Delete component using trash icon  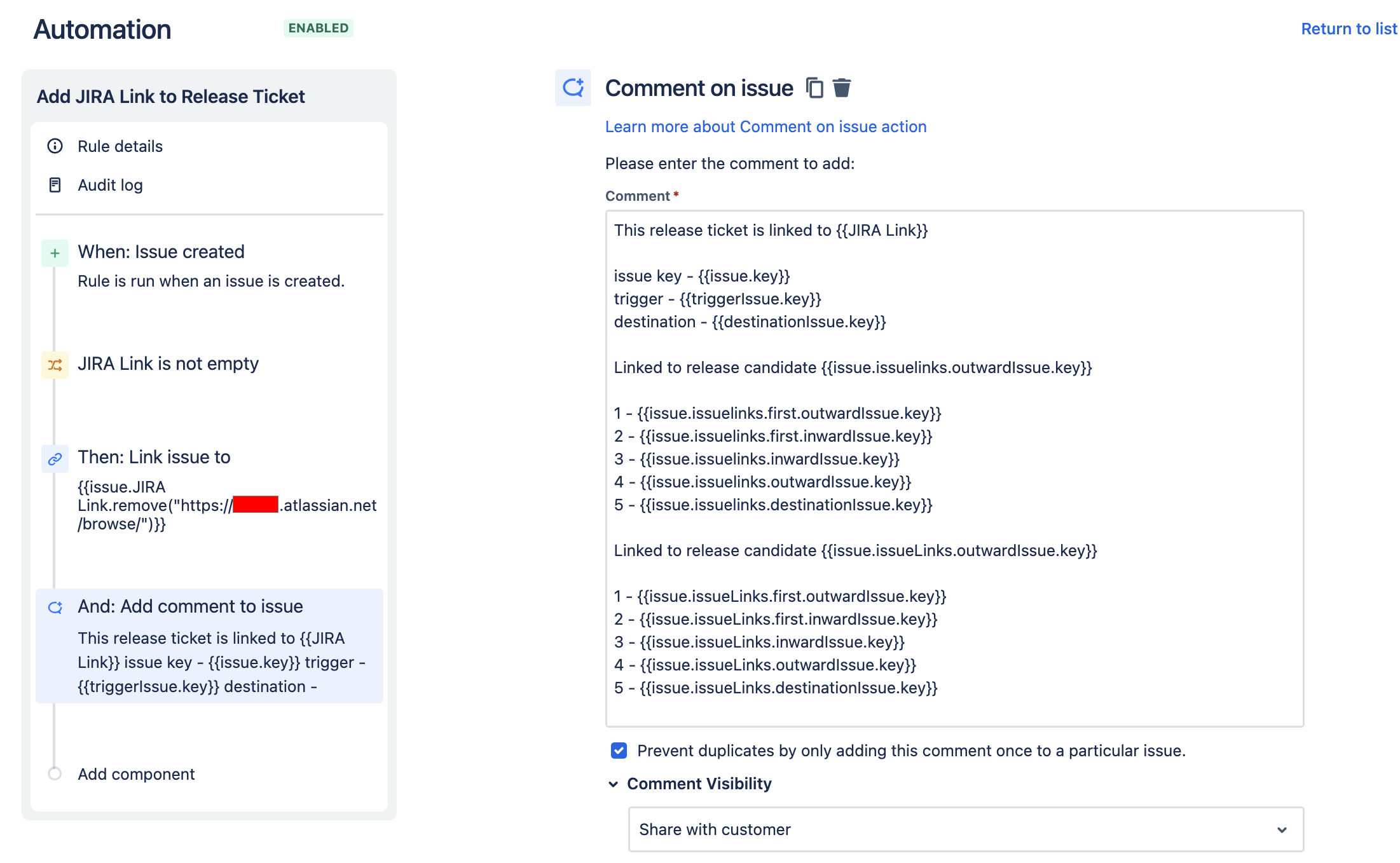coord(842,88)
